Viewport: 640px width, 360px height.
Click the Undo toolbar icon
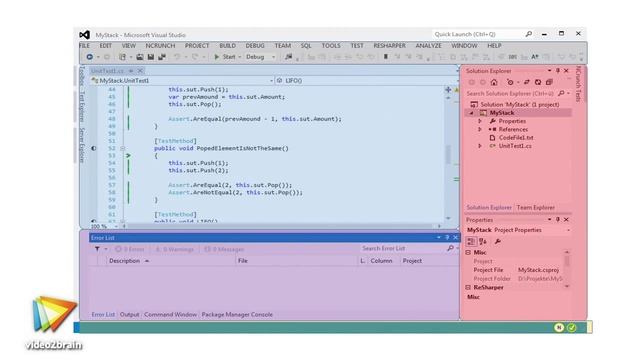177,57
